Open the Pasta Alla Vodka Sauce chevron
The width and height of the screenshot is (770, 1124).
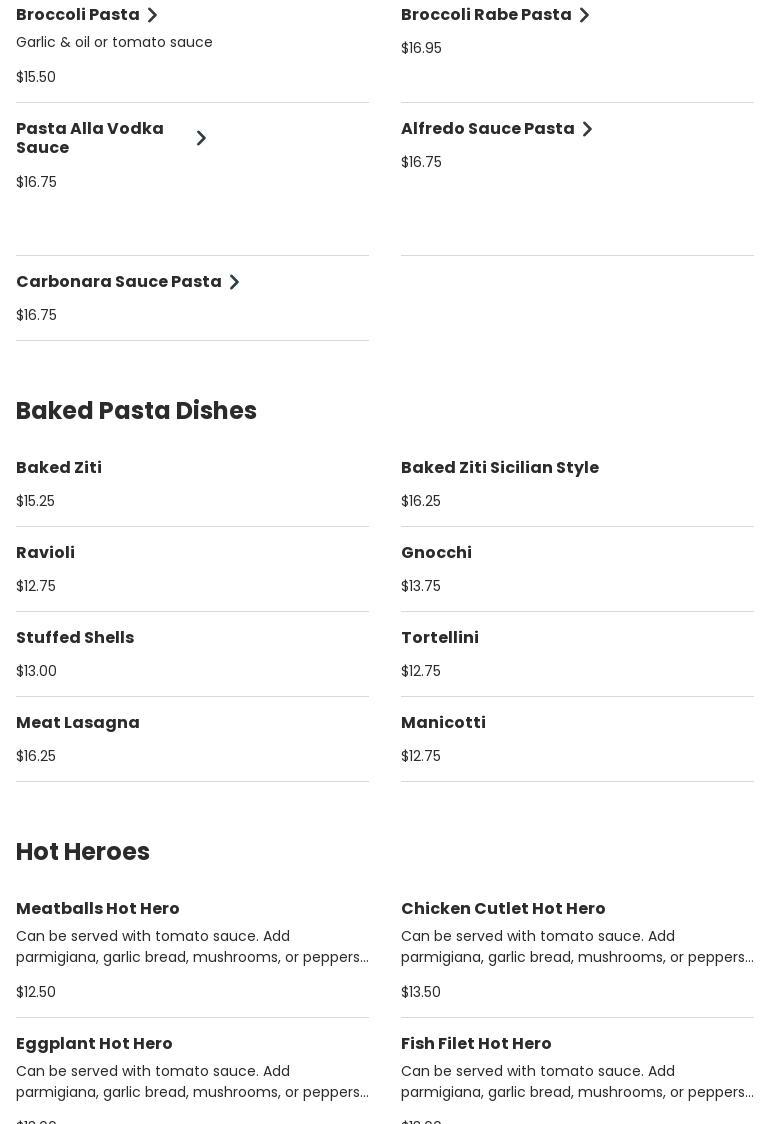pyautogui.click(x=201, y=138)
